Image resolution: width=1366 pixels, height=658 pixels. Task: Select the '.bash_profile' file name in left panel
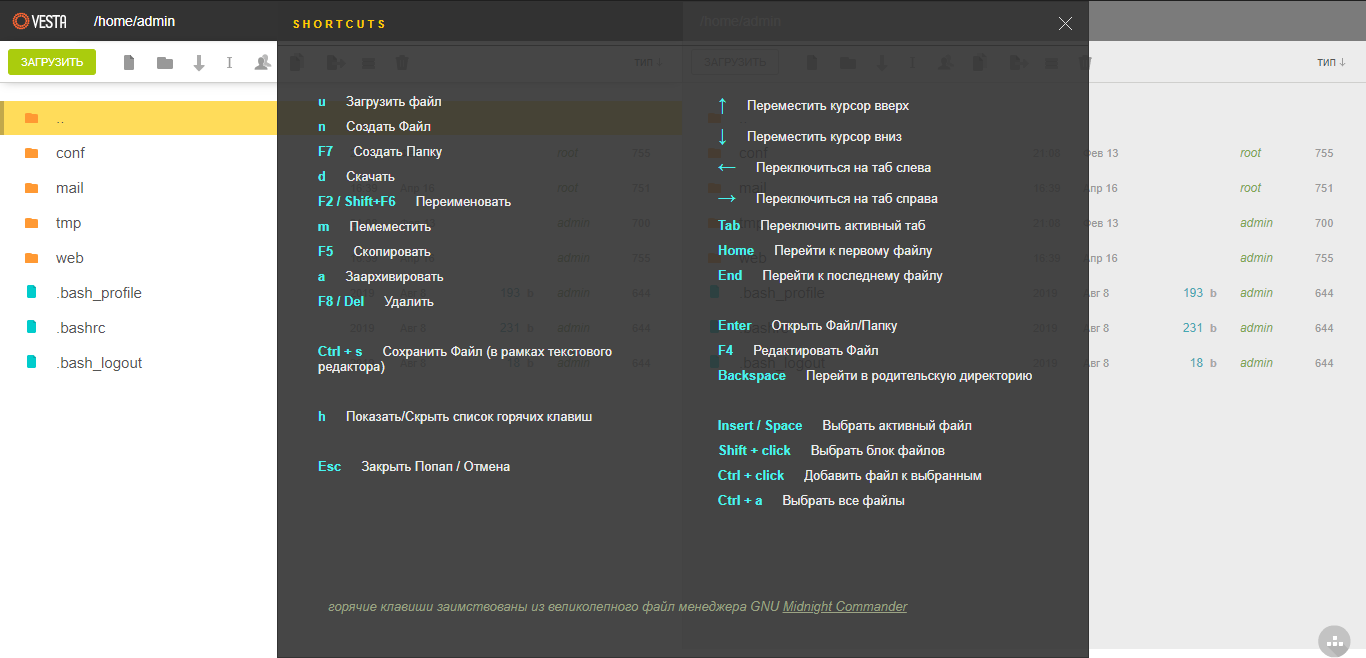[x=99, y=293]
